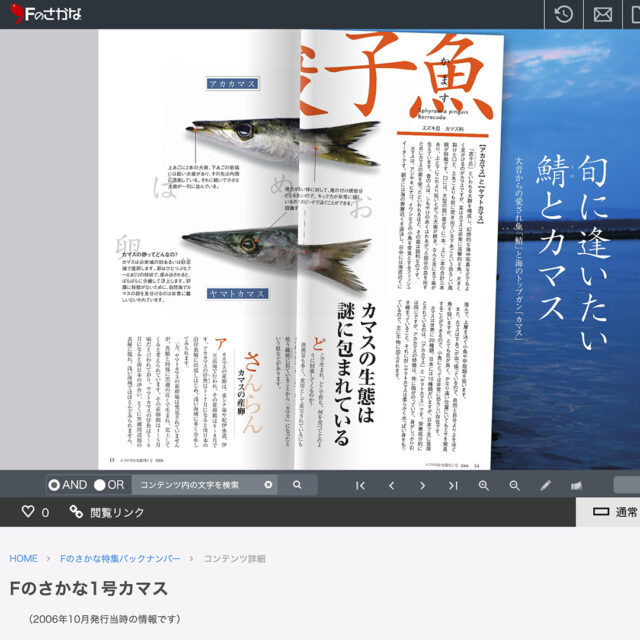Click the カマスの生態は謎に包まれている headline
Viewport: 640px width, 640px height.
click(x=356, y=373)
